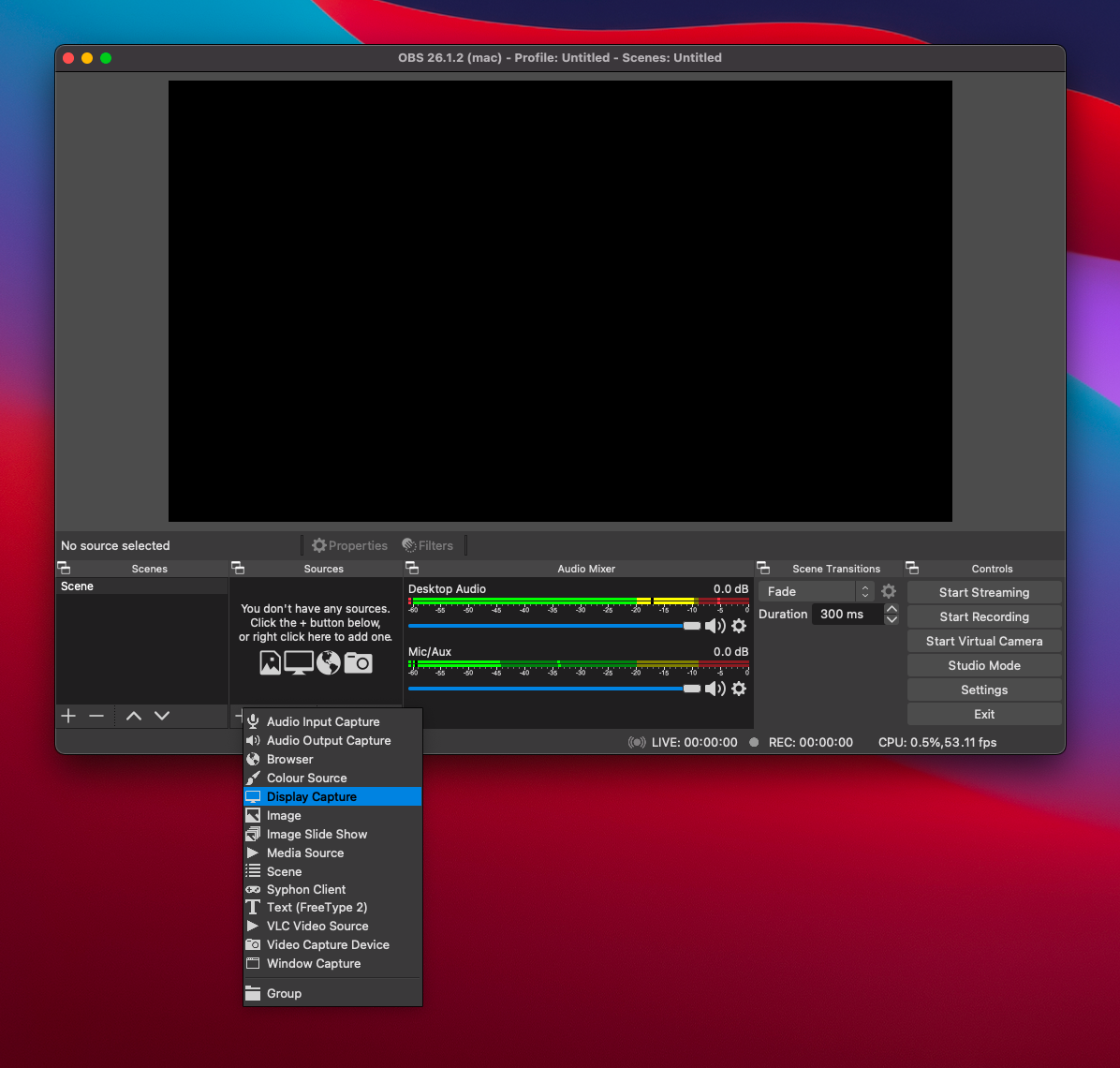Select Display Capture from the menu

click(312, 796)
